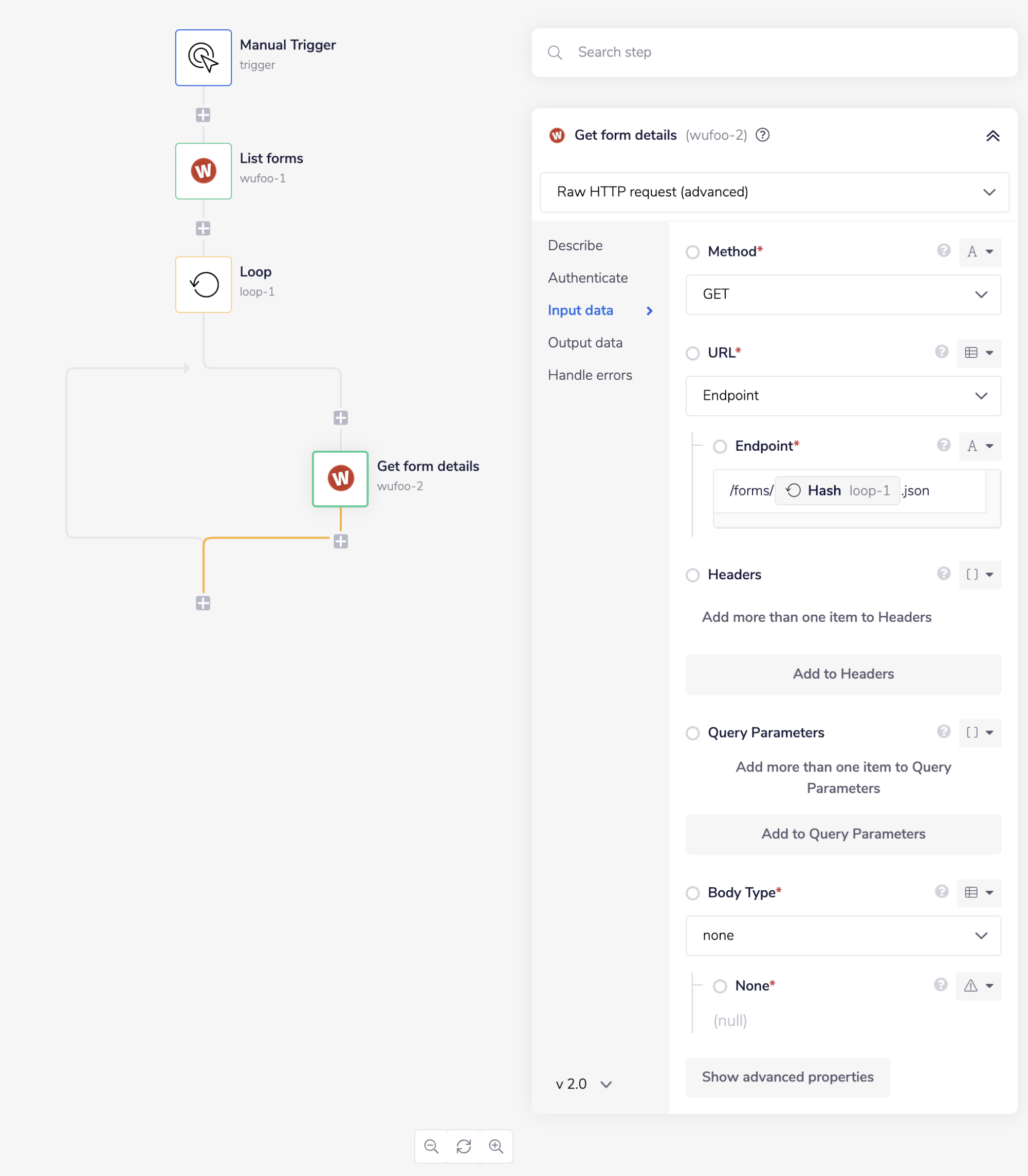Add step after Manual Trigger
Image resolution: width=1028 pixels, height=1176 pixels.
[203, 115]
